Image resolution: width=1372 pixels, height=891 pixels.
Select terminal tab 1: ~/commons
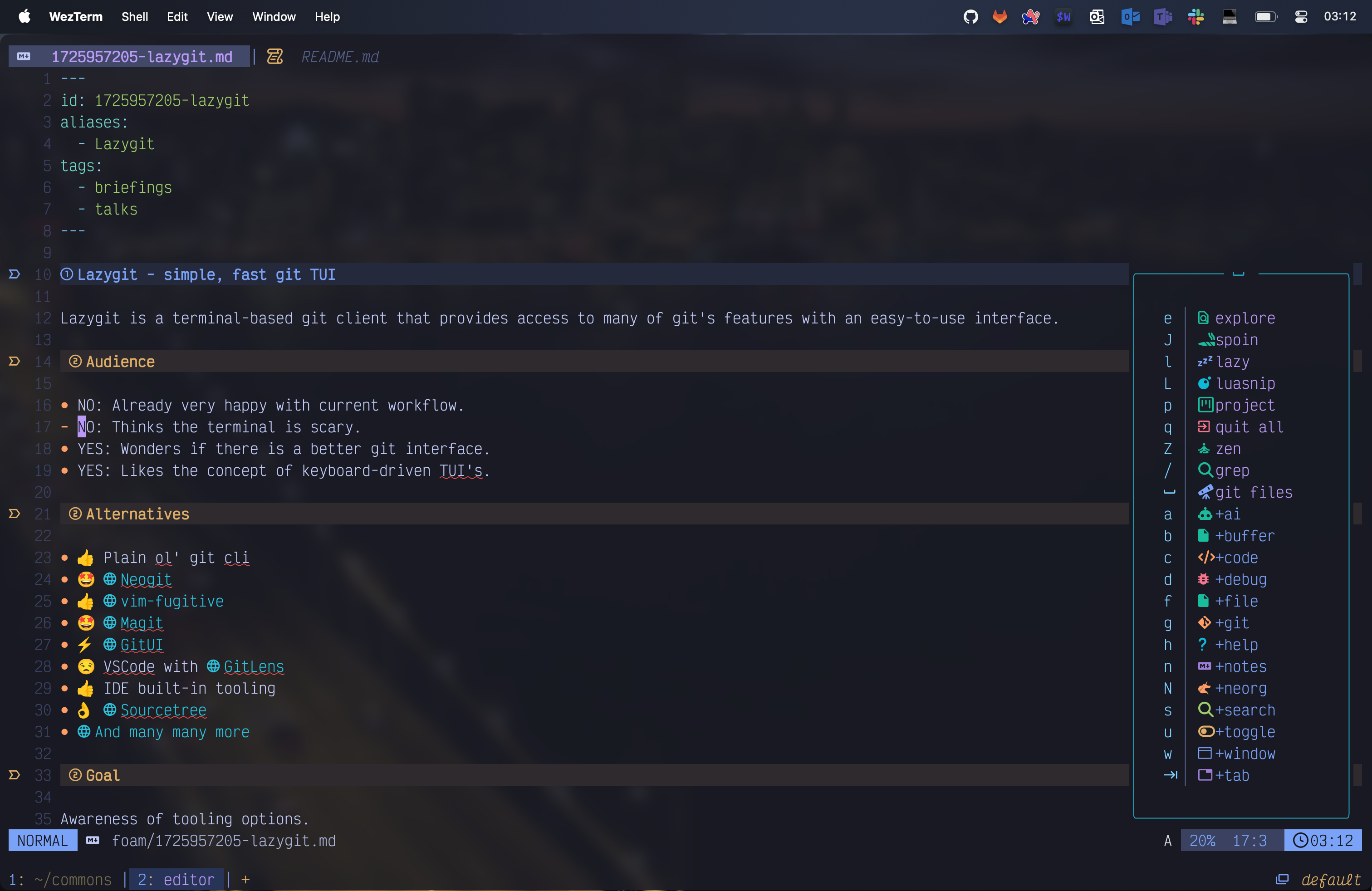coord(60,880)
